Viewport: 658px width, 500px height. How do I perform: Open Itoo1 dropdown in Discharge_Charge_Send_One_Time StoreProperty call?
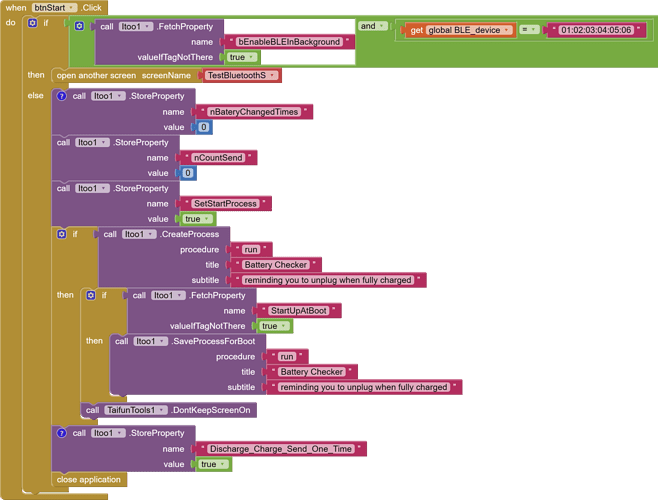point(108,433)
